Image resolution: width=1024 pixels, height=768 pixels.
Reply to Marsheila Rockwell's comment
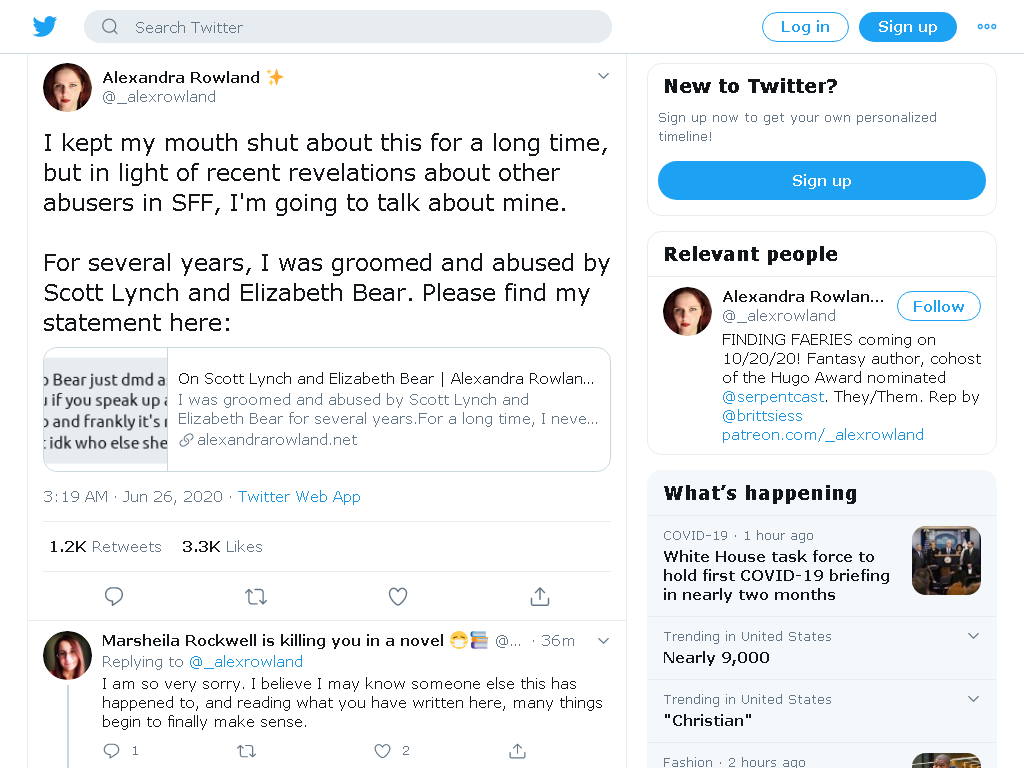click(x=112, y=751)
